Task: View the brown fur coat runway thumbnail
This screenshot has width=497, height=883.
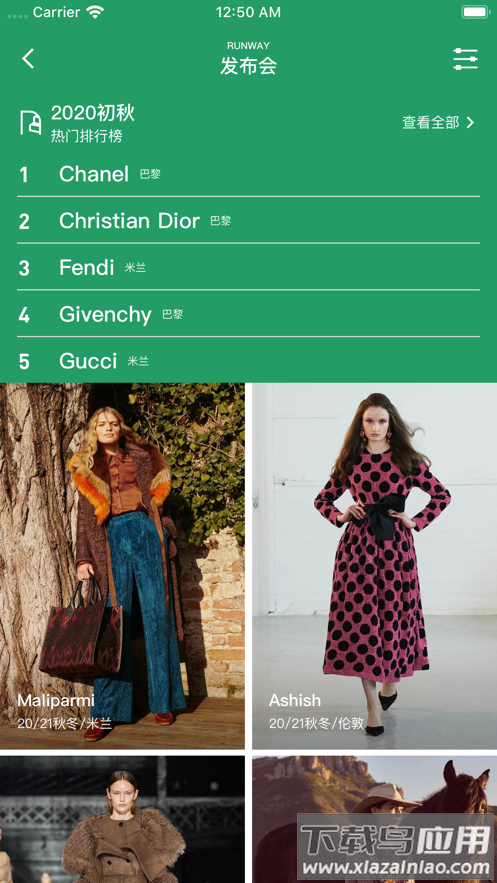Action: pos(122,819)
